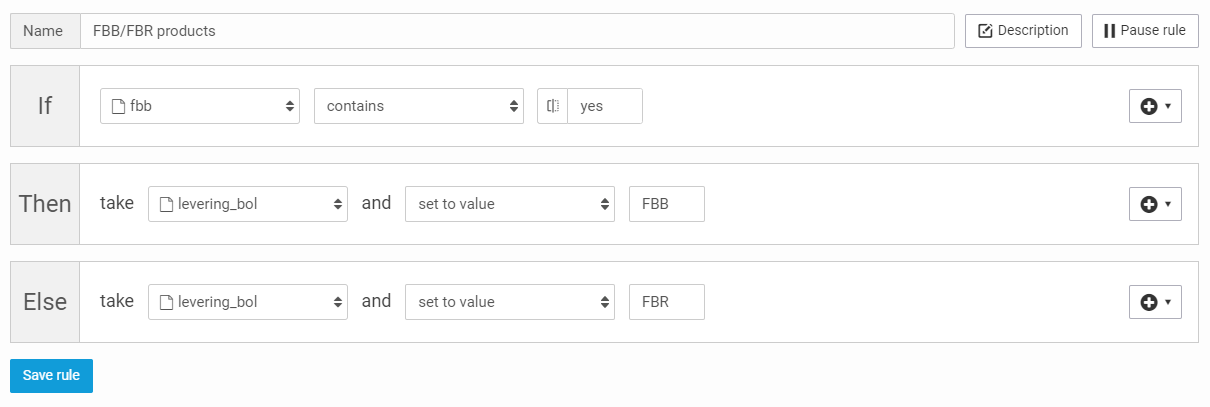
Task: Expand the levering_bol dropdown in Then row
Action: (x=248, y=204)
